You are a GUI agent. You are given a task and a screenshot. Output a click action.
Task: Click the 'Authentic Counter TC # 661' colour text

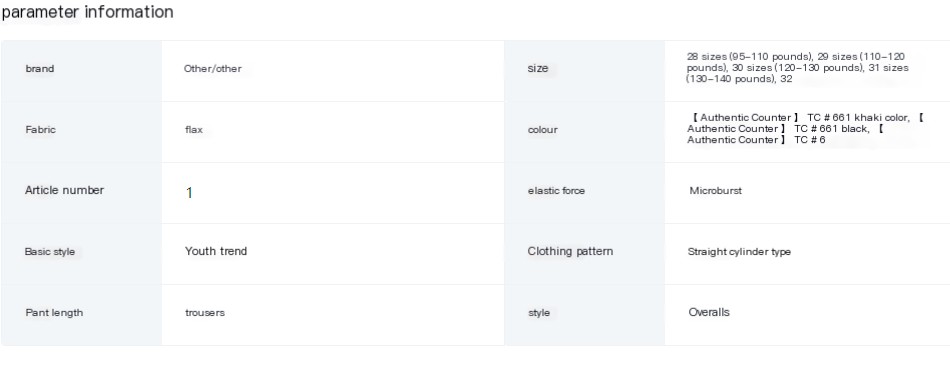pyautogui.click(x=805, y=128)
